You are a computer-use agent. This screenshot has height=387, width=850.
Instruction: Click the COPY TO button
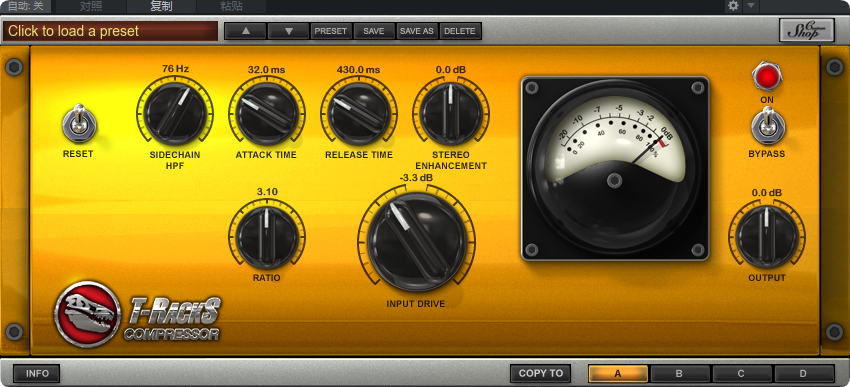tap(540, 373)
